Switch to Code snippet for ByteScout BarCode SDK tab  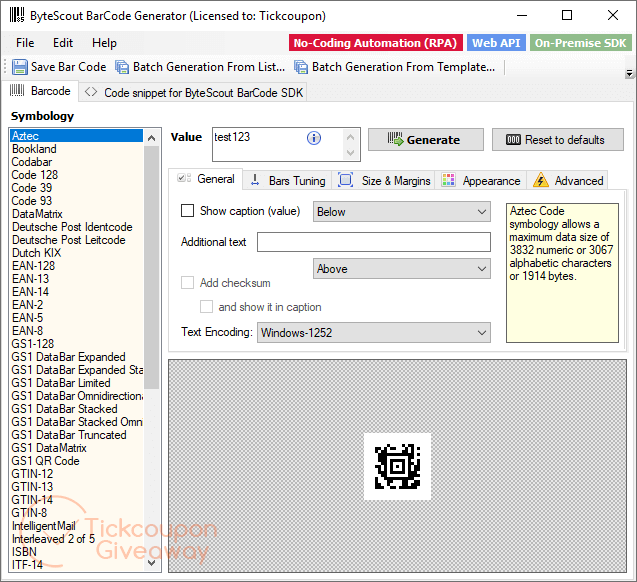[x=193, y=93]
